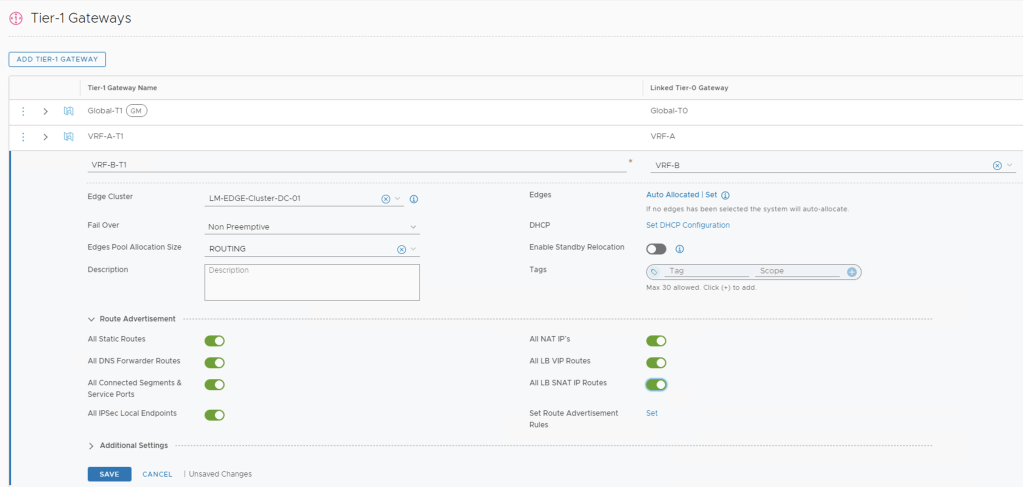1023x487 pixels.
Task: Click the info icon next to Edge Cluster
Action: click(x=414, y=199)
